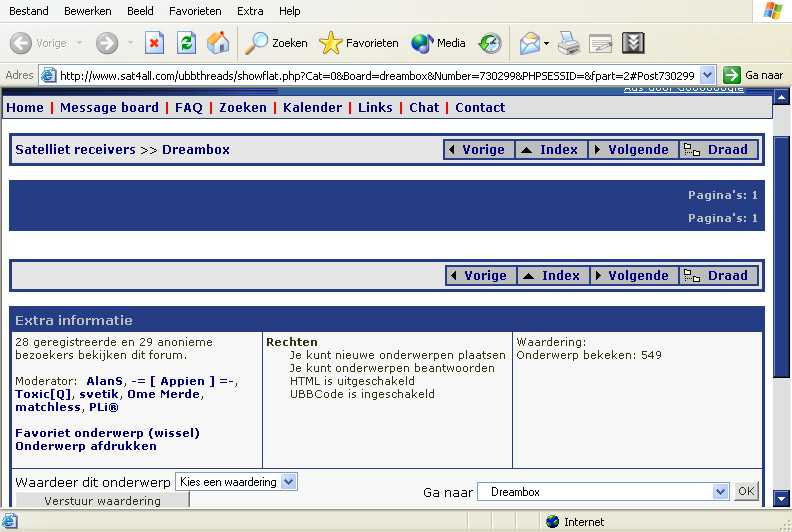Go to the Home site link
The image size is (792, 532).
(25, 107)
